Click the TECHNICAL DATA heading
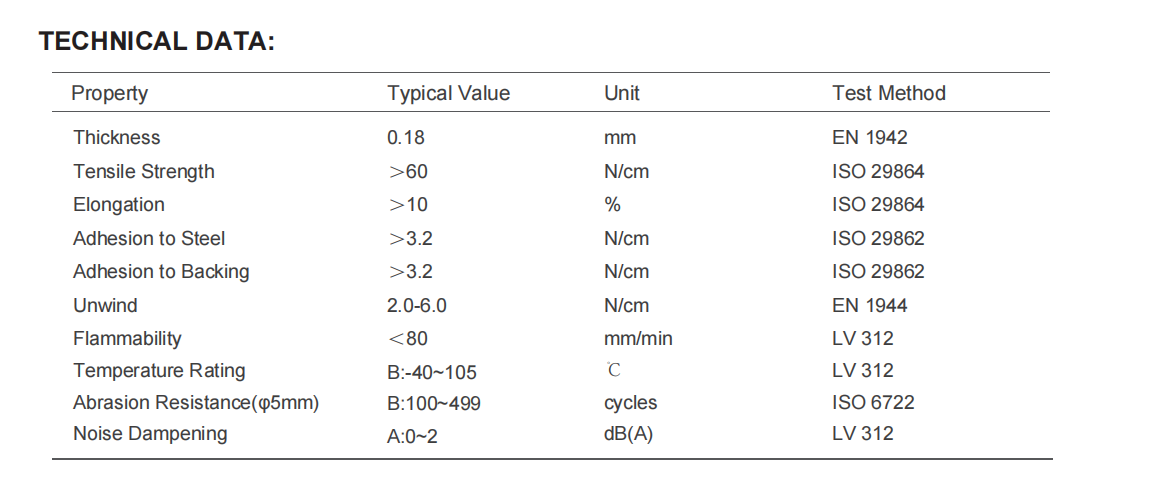Screen dimensions: 1164x483 pyautogui.click(x=156, y=42)
